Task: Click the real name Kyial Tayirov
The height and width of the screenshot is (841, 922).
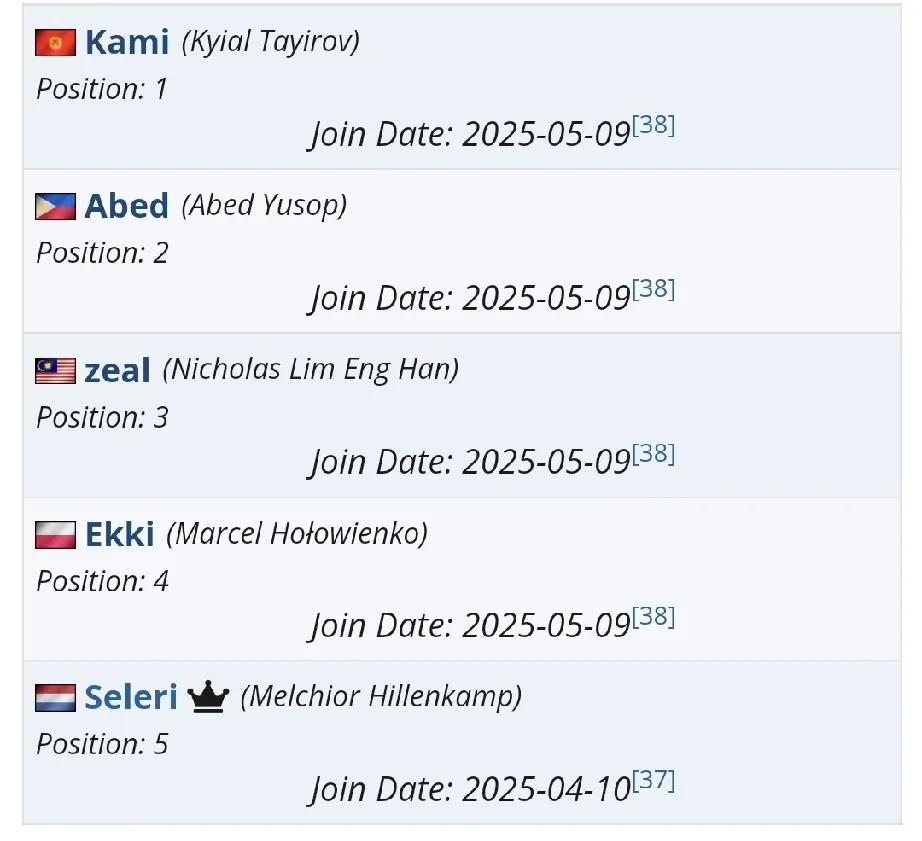Action: 271,42
